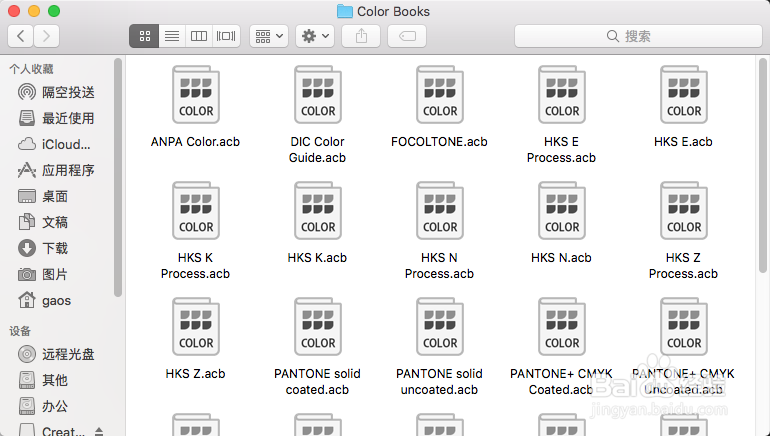Minimize window with the yellow button
Screen dimensions: 770x436
click(34, 11)
